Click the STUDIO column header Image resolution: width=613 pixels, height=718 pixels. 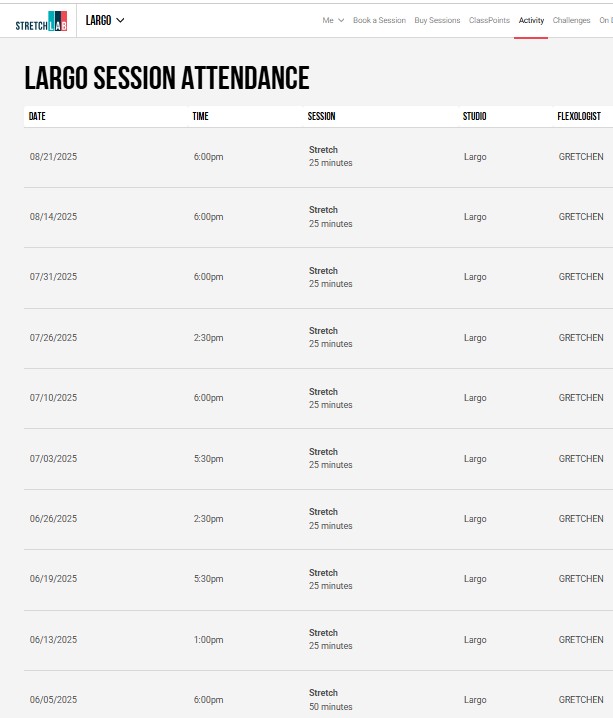pyautogui.click(x=474, y=117)
